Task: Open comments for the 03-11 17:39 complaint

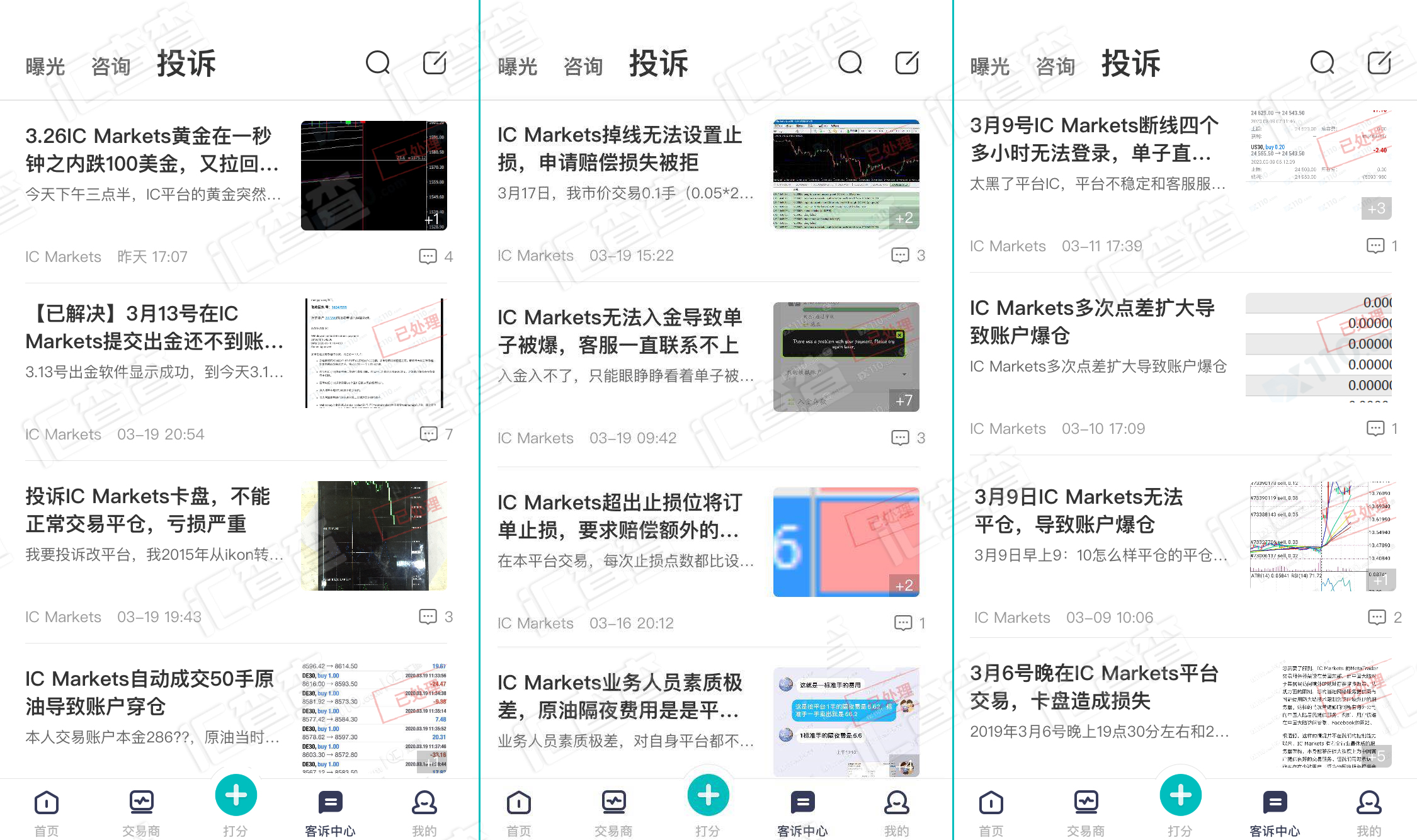Action: [1382, 246]
